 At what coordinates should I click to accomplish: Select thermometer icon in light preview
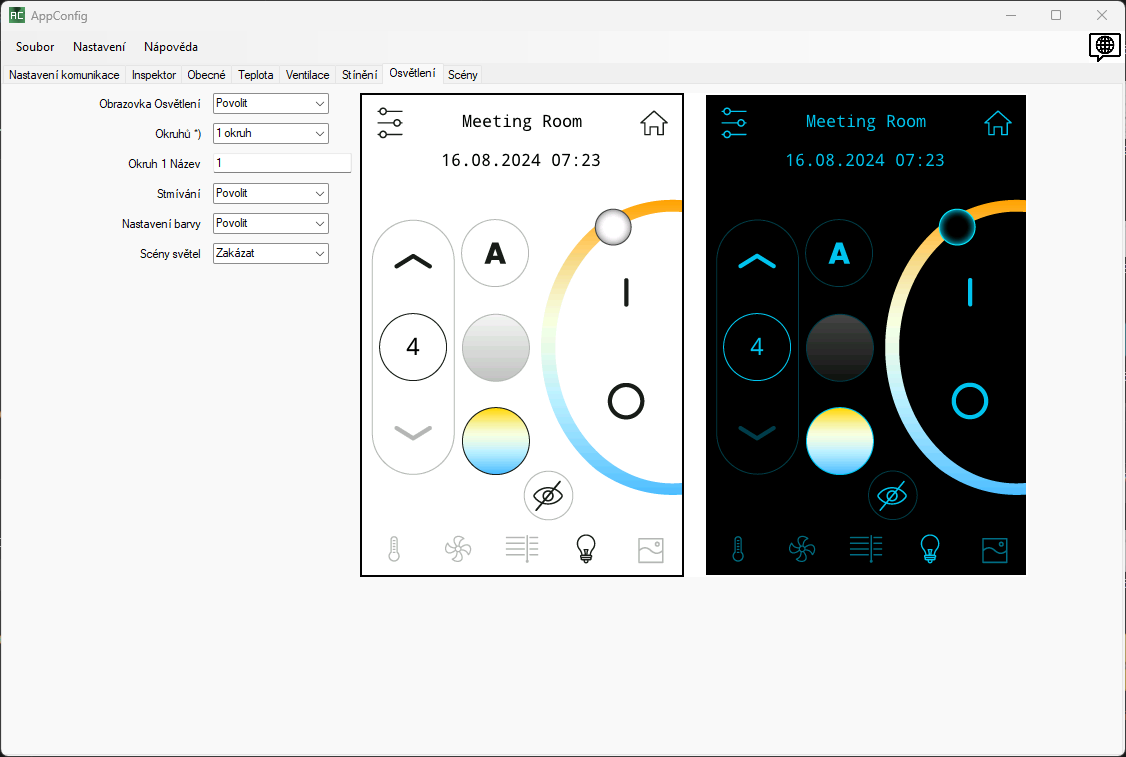394,549
